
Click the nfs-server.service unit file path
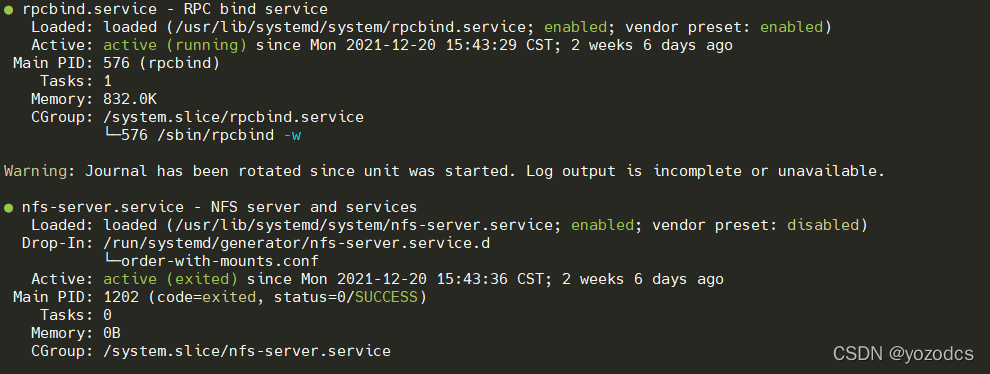point(367,225)
